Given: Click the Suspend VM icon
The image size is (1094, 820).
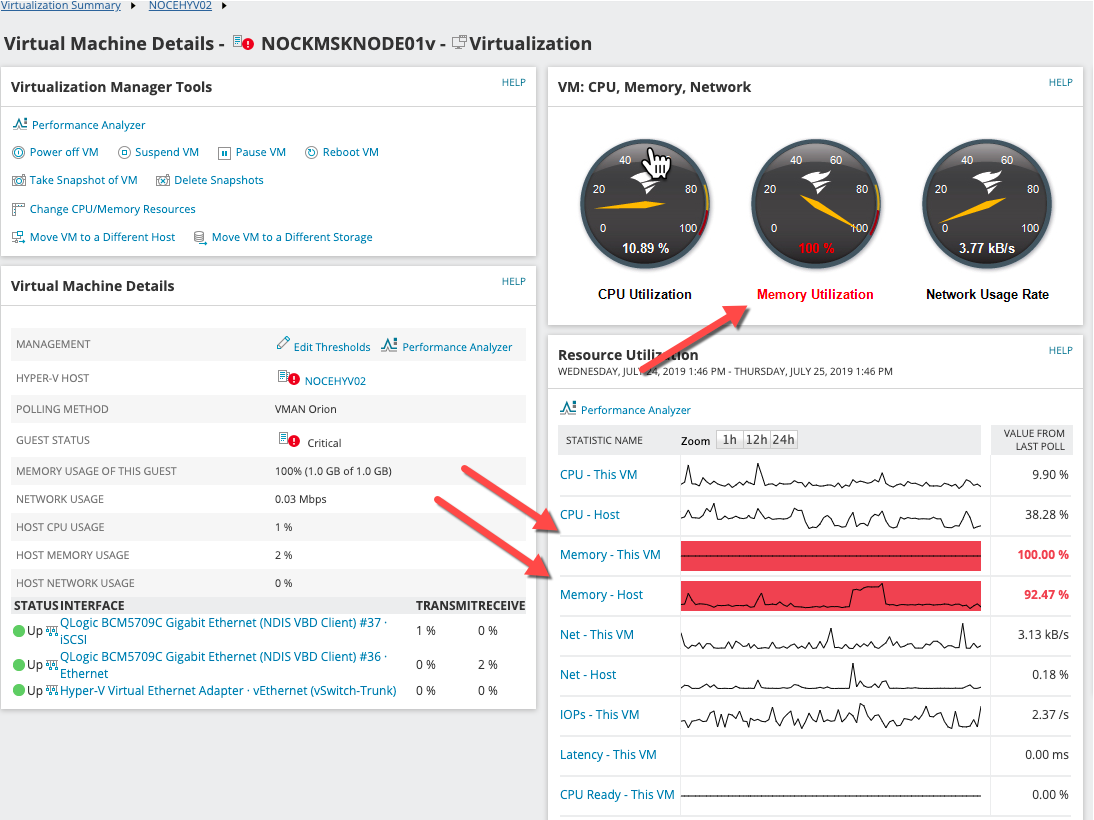Looking at the screenshot, I should pos(124,152).
